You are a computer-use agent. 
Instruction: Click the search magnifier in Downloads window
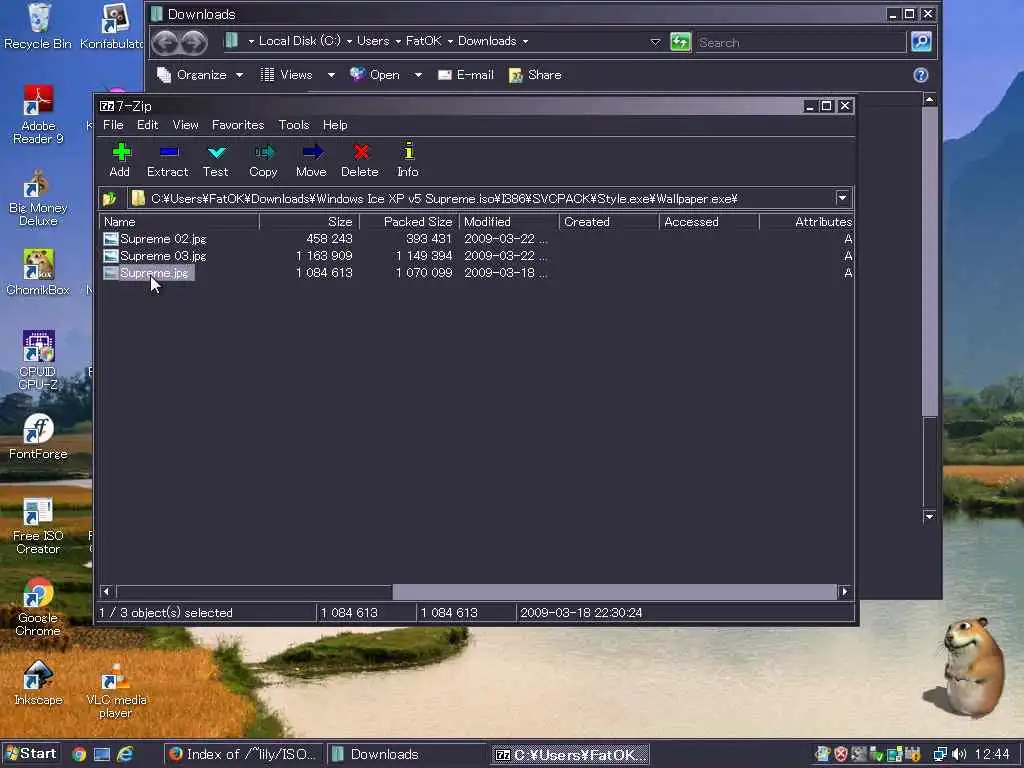point(921,42)
